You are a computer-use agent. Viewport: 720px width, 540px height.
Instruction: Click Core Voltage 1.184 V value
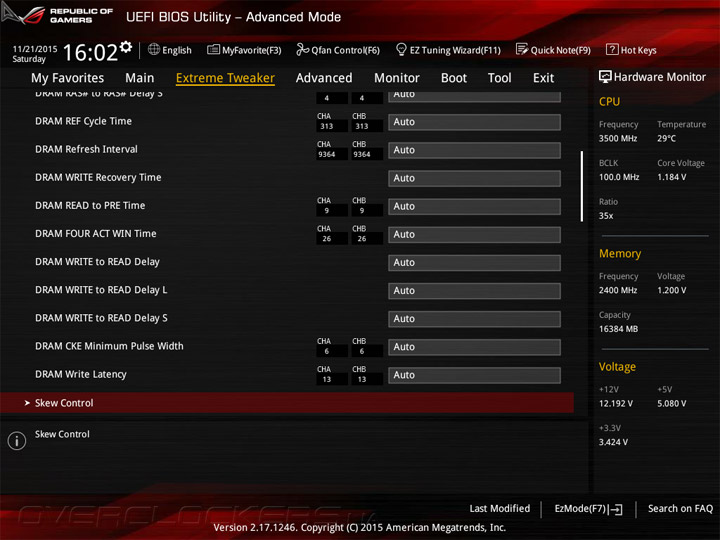[x=672, y=177]
